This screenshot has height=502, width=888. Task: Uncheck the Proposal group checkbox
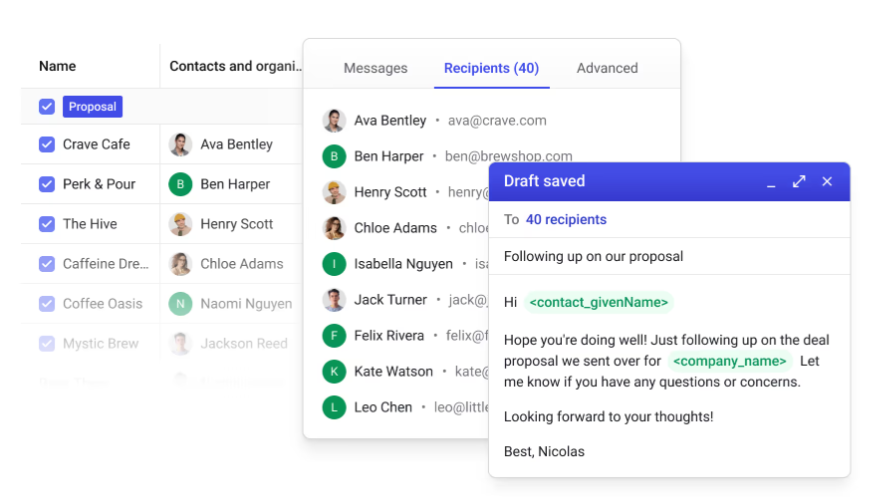click(47, 107)
